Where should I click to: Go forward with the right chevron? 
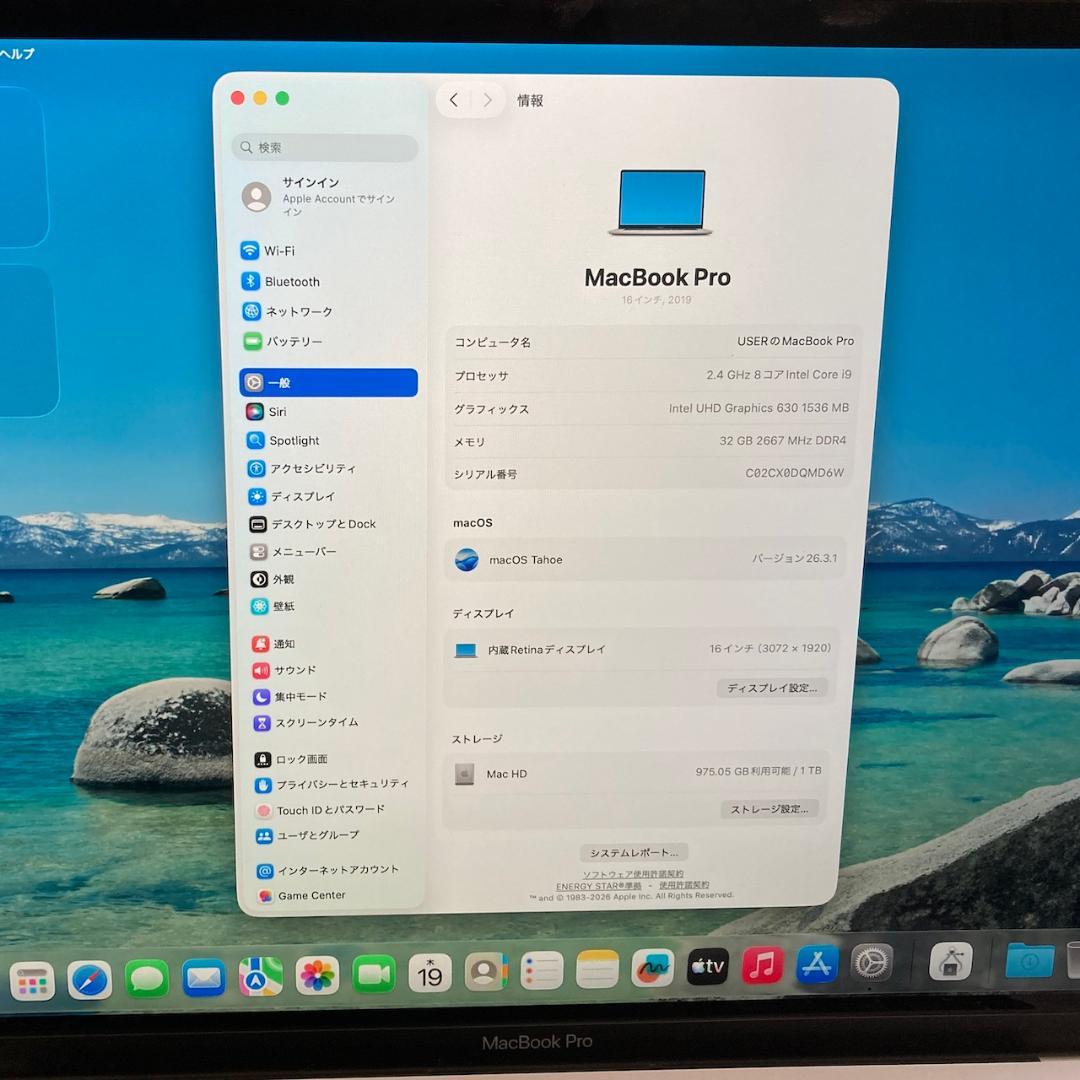487,101
